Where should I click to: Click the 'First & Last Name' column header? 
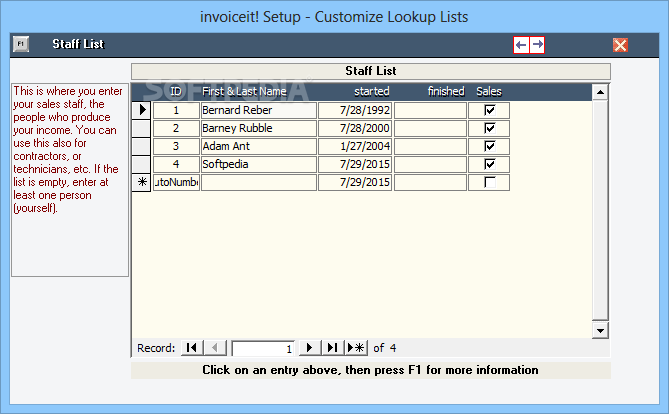click(x=244, y=91)
